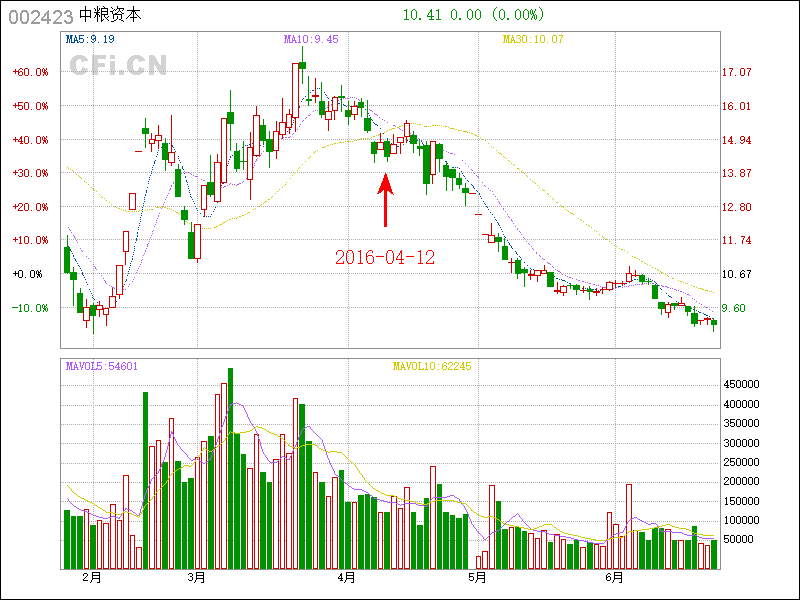Click the stock name 中粮资本
Image resolution: width=800 pixels, height=600 pixels.
[109, 16]
